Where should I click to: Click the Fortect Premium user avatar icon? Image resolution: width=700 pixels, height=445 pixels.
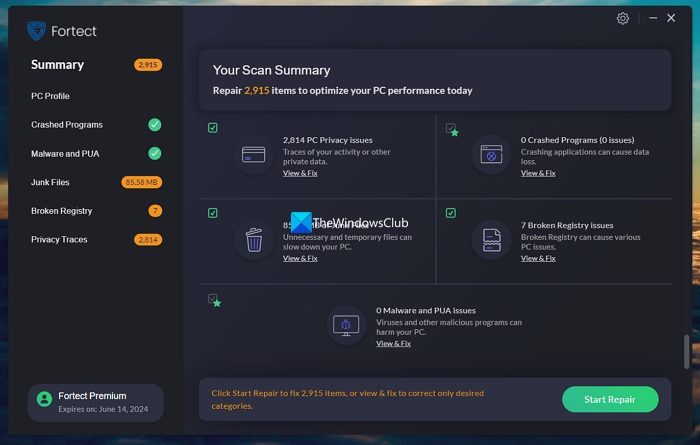[44, 399]
